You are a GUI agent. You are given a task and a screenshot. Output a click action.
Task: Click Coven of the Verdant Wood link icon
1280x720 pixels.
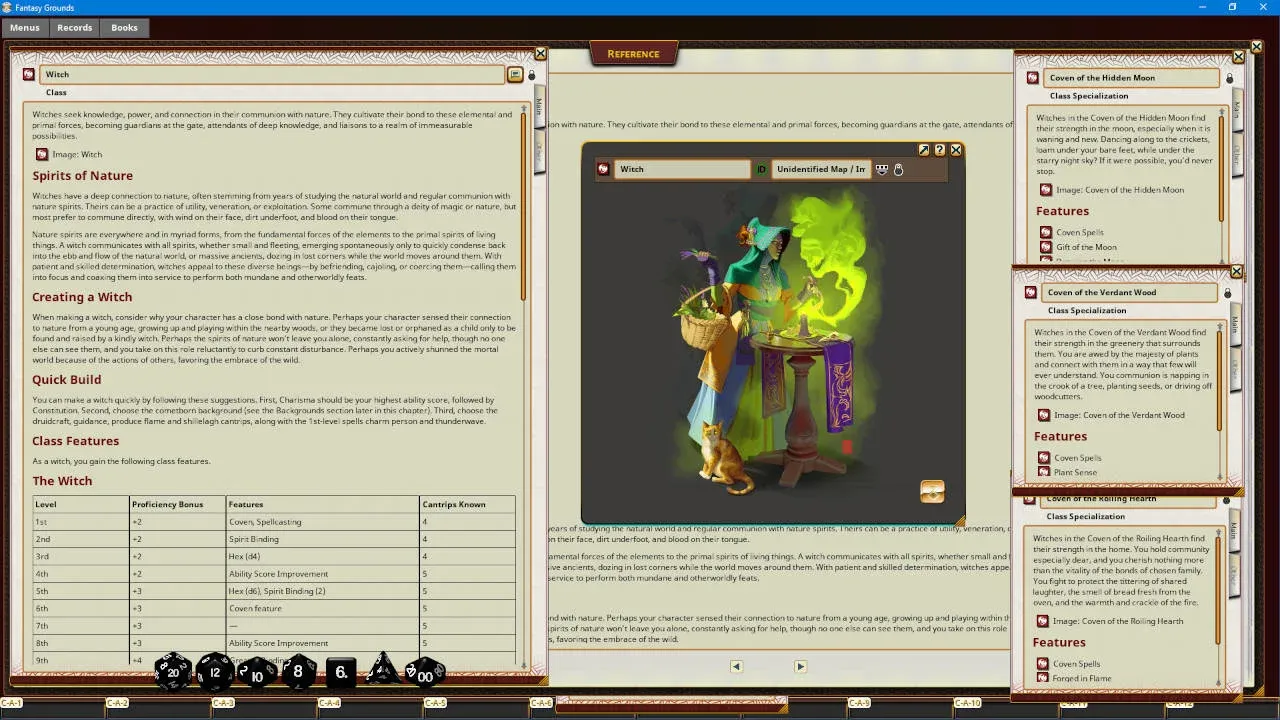point(1031,293)
